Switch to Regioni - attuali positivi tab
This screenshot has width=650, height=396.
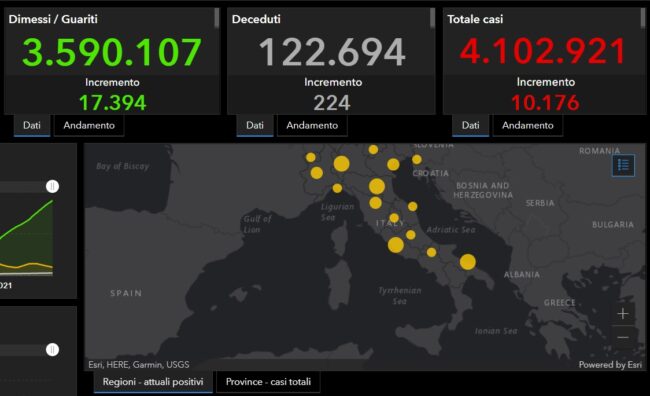click(153, 382)
